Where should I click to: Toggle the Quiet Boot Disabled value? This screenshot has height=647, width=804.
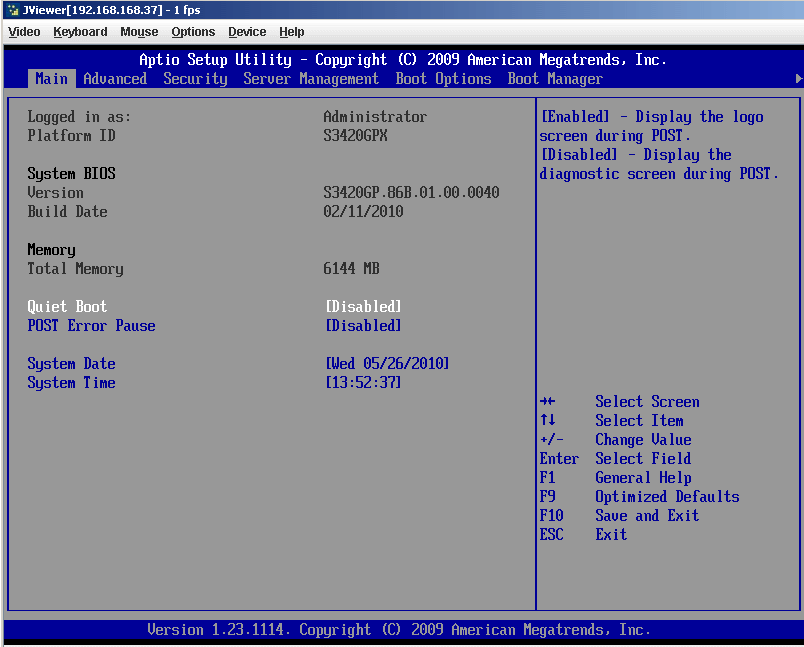coord(363,307)
